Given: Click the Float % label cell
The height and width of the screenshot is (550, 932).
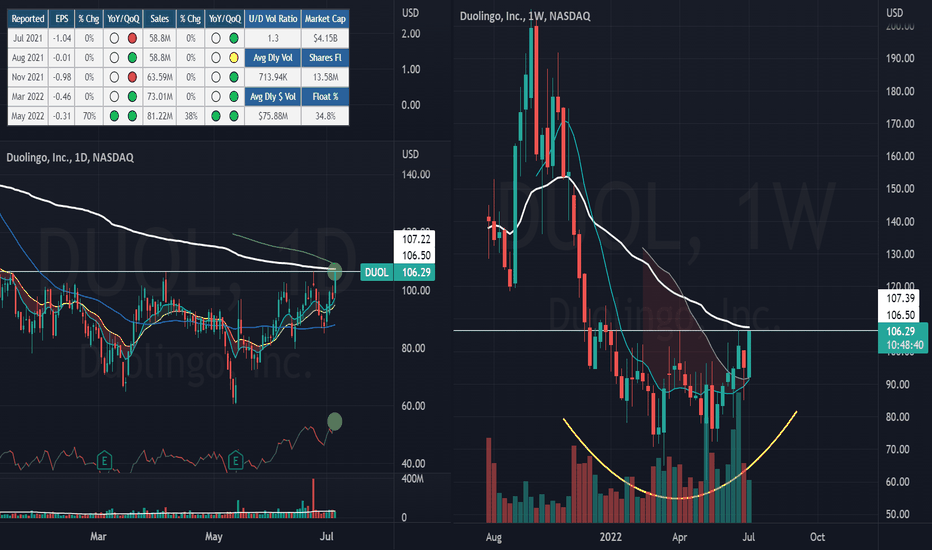Looking at the screenshot, I should pos(325,96).
